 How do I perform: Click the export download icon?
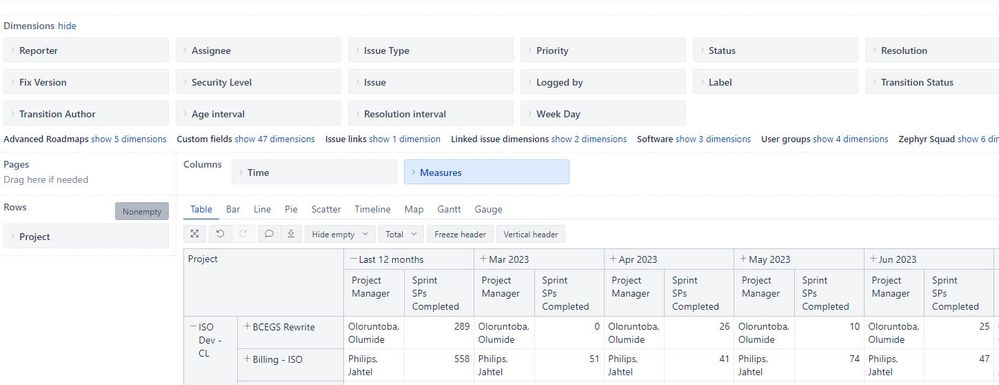tap(291, 234)
